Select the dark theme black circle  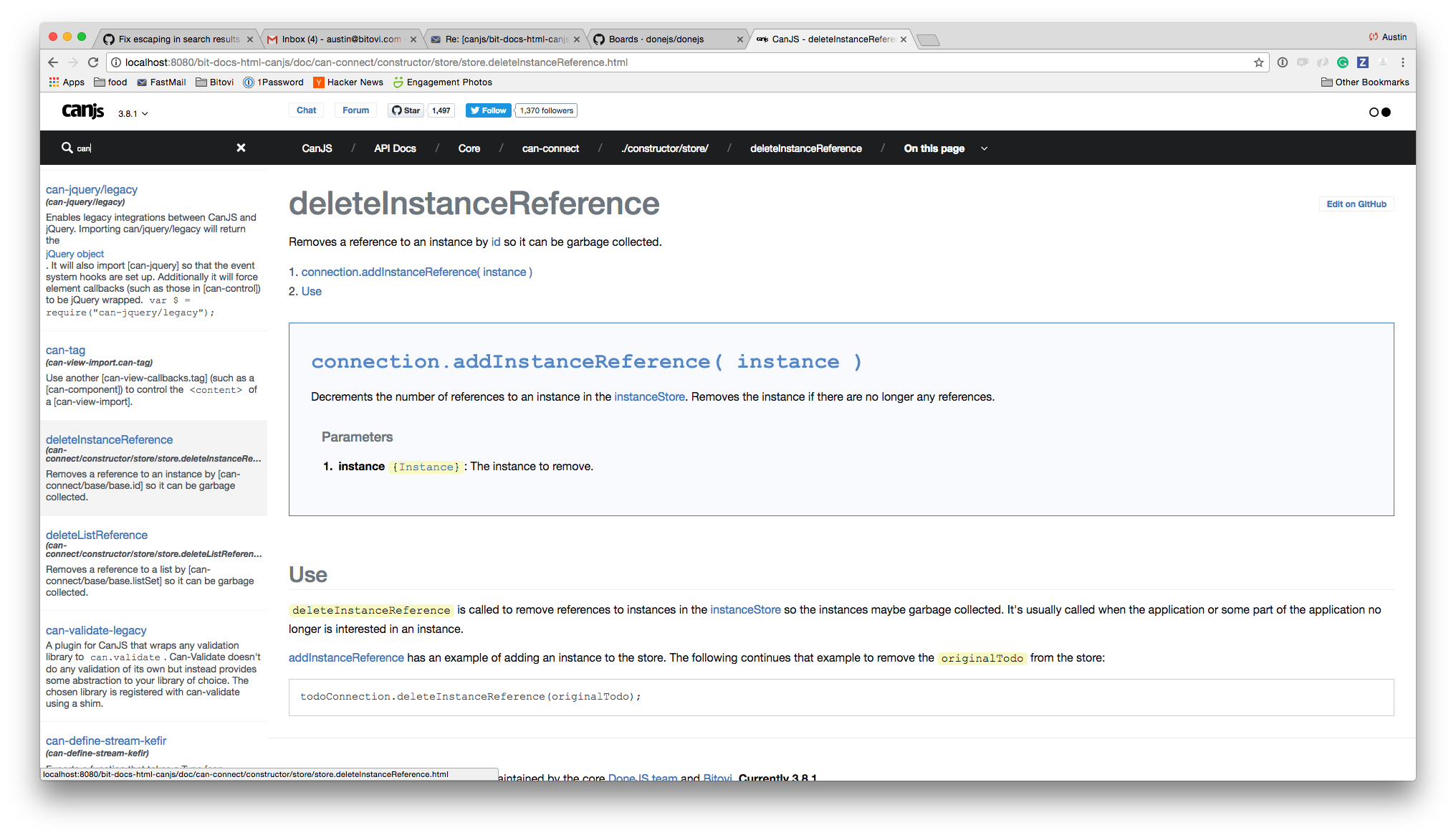[1386, 112]
